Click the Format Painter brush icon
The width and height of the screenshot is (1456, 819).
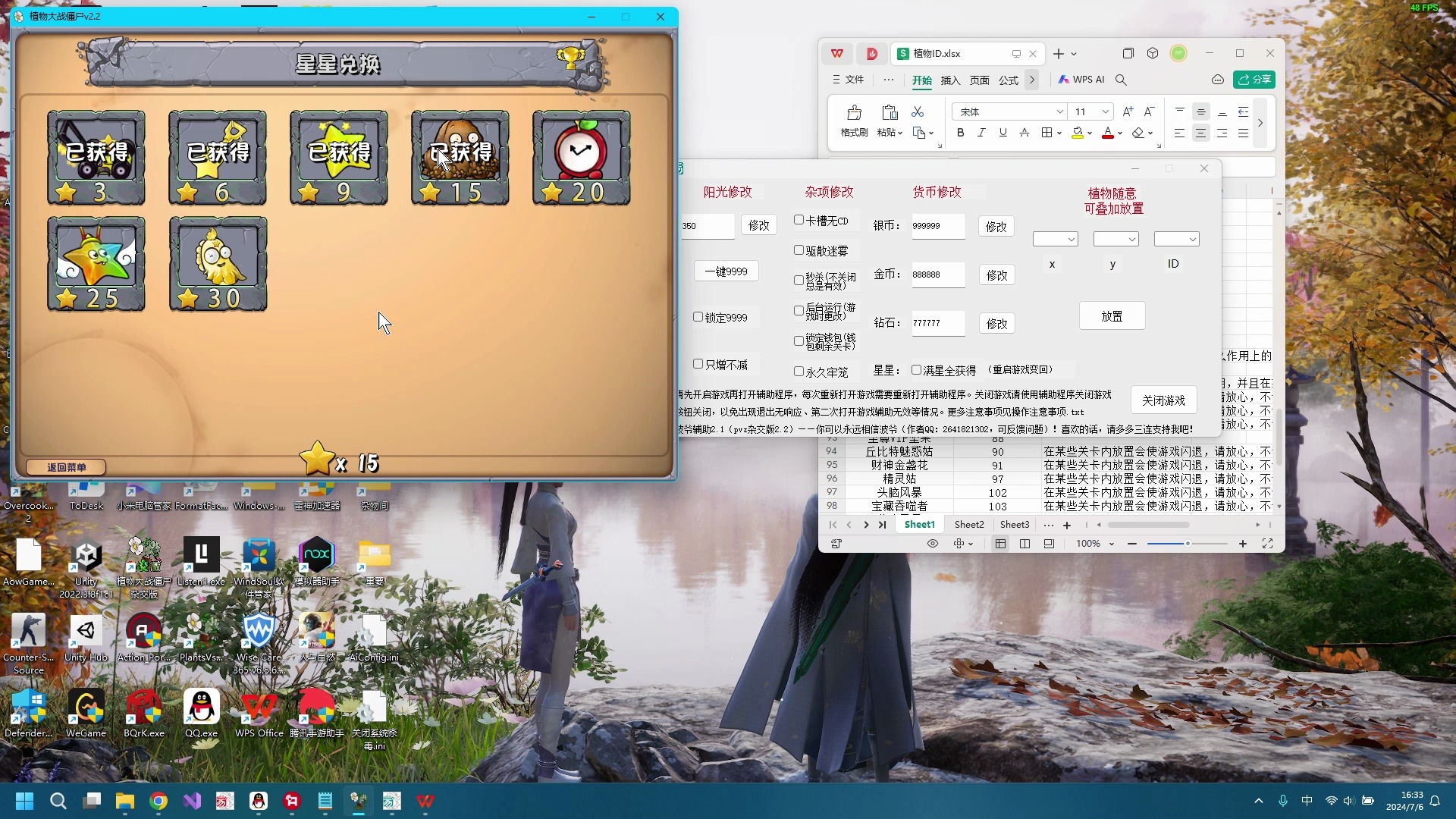point(854,113)
